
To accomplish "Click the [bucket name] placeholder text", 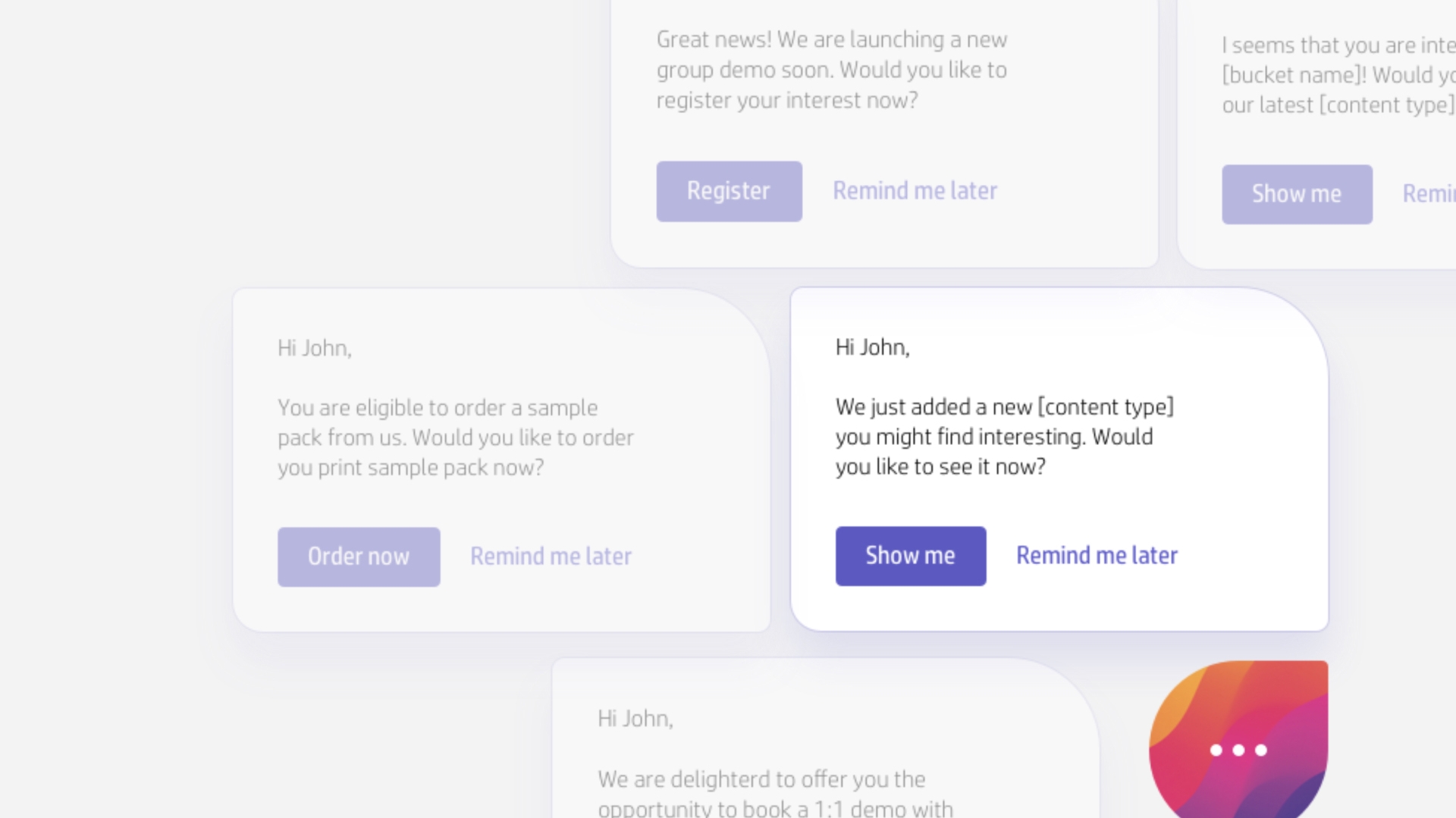I will [1294, 75].
